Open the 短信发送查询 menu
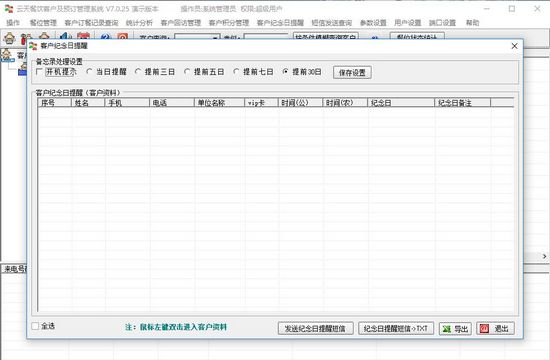The image size is (550, 360). pyautogui.click(x=332, y=23)
